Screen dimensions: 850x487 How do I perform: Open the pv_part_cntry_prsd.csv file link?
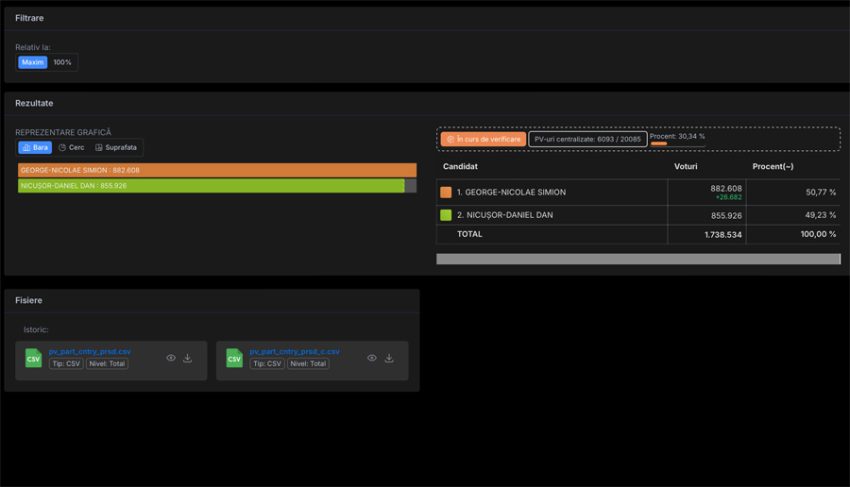(x=89, y=352)
